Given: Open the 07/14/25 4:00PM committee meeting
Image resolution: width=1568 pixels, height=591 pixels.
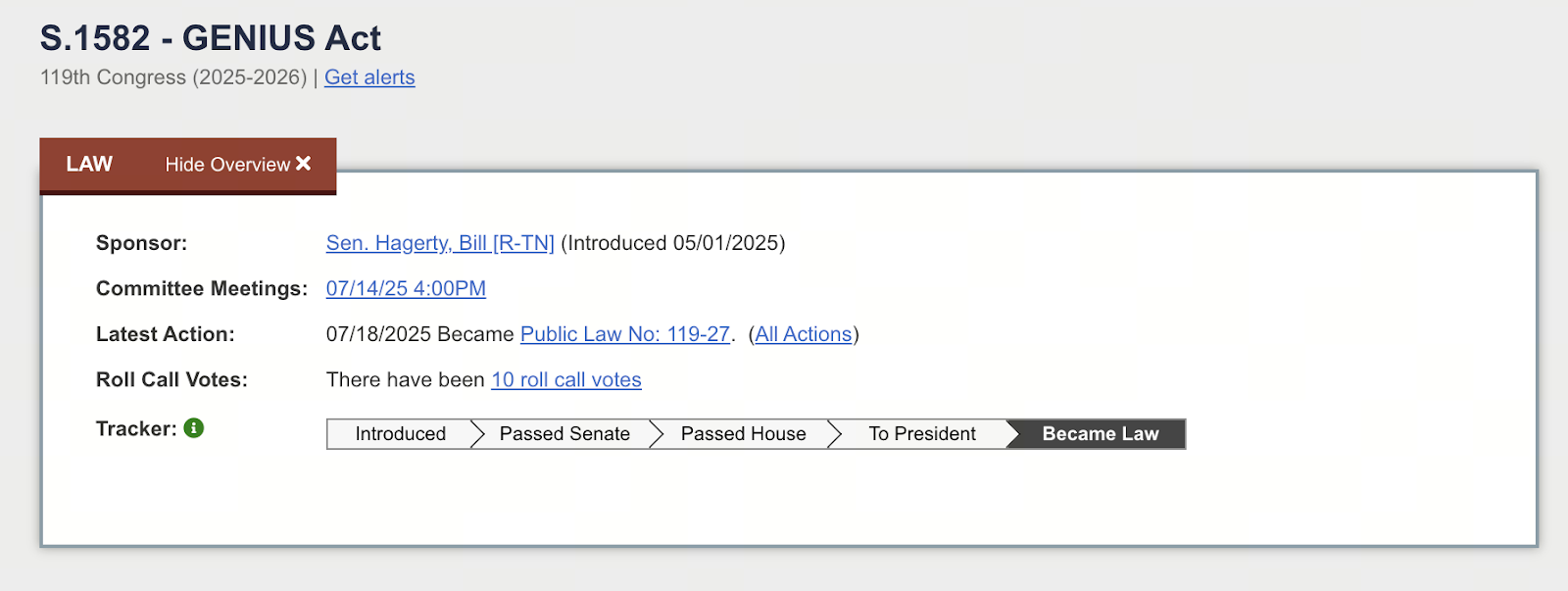Looking at the screenshot, I should tap(406, 289).
